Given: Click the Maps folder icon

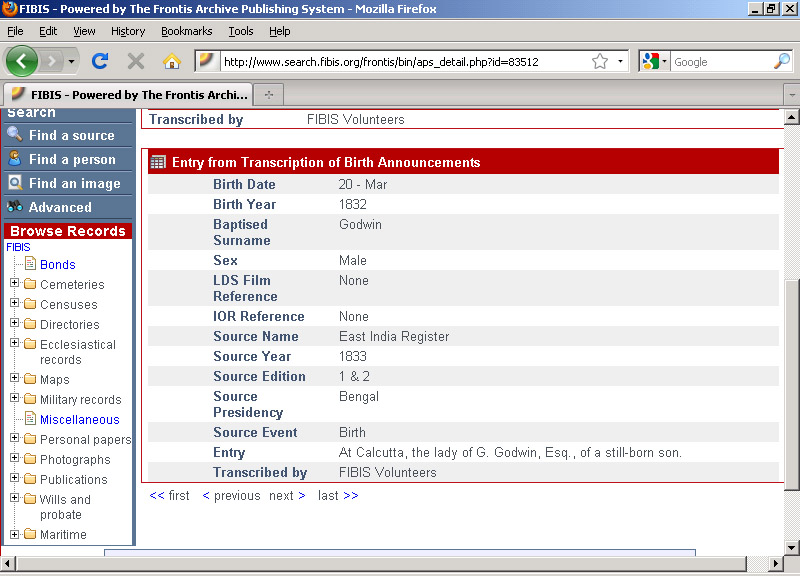Looking at the screenshot, I should (x=30, y=379).
